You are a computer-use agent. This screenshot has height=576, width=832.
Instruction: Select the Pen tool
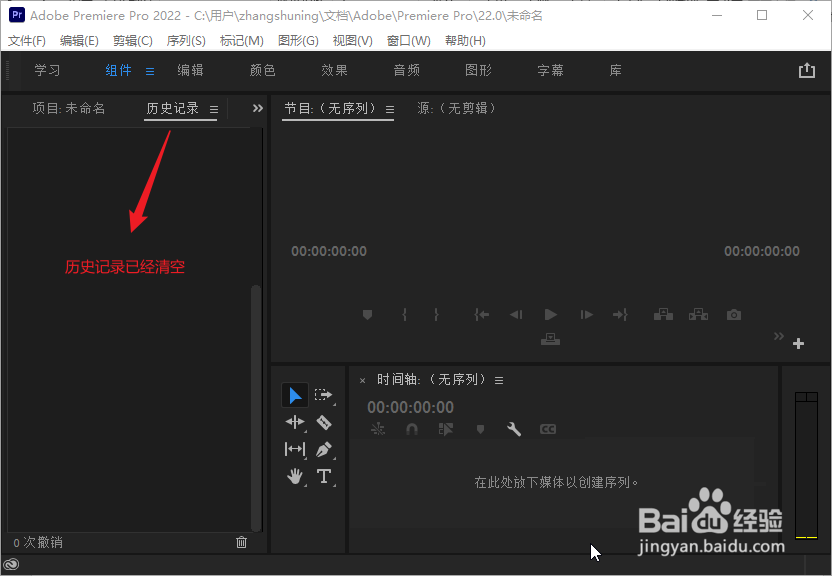[x=324, y=449]
